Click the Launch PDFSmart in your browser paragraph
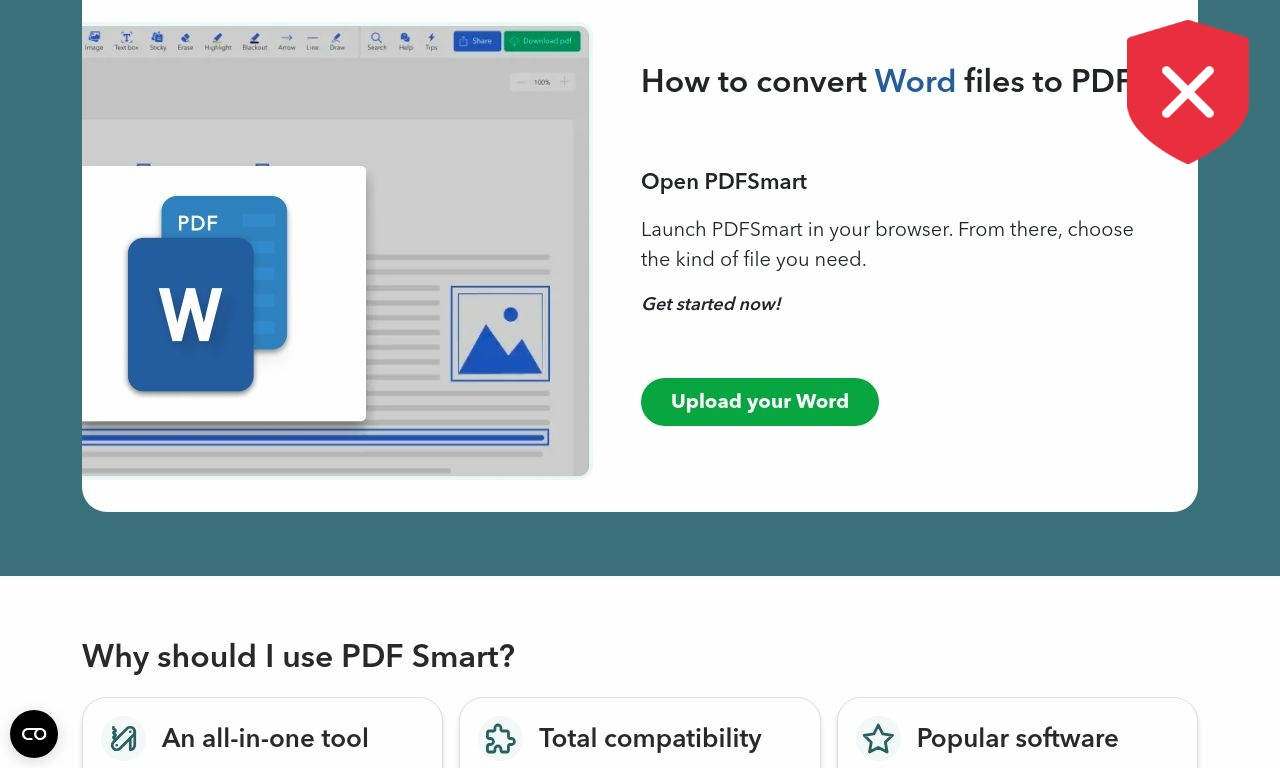This screenshot has height=768, width=1280. tap(887, 244)
